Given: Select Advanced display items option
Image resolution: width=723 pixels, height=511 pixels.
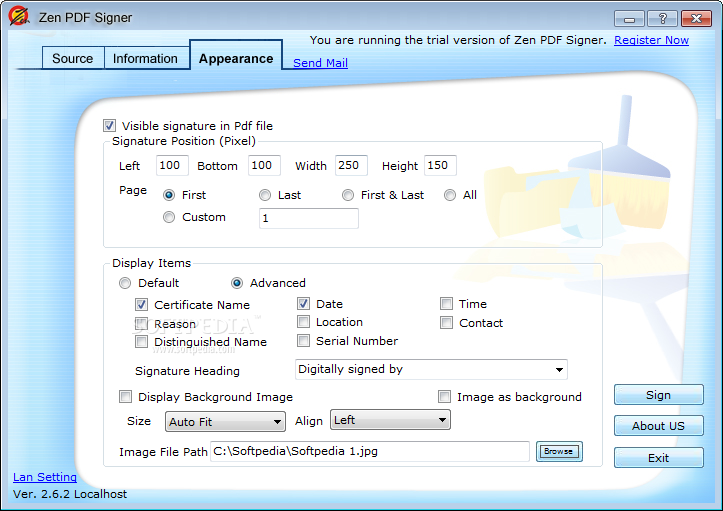Looking at the screenshot, I should click(237, 283).
